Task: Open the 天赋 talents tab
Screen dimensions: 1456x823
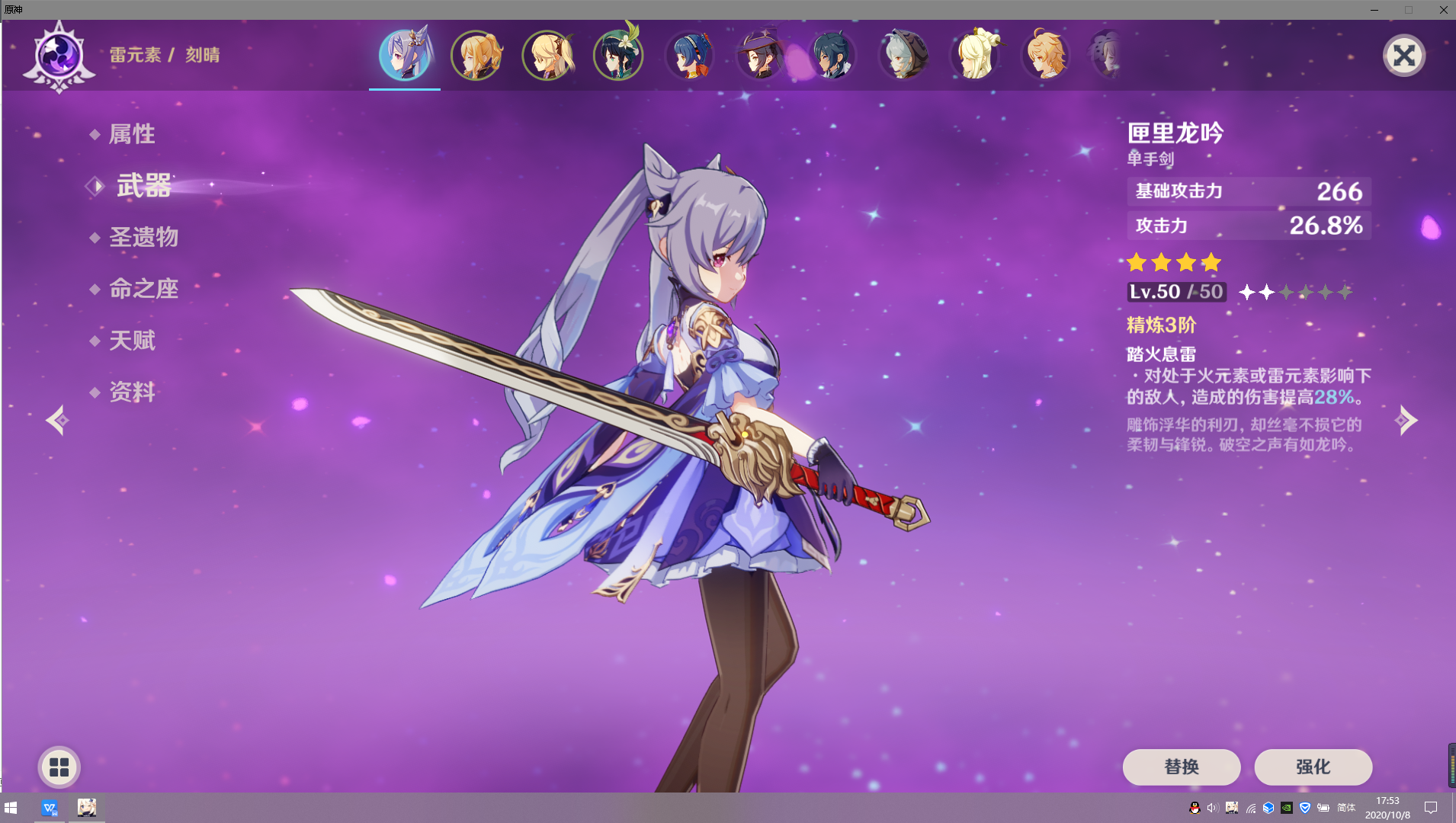Action: coord(132,340)
